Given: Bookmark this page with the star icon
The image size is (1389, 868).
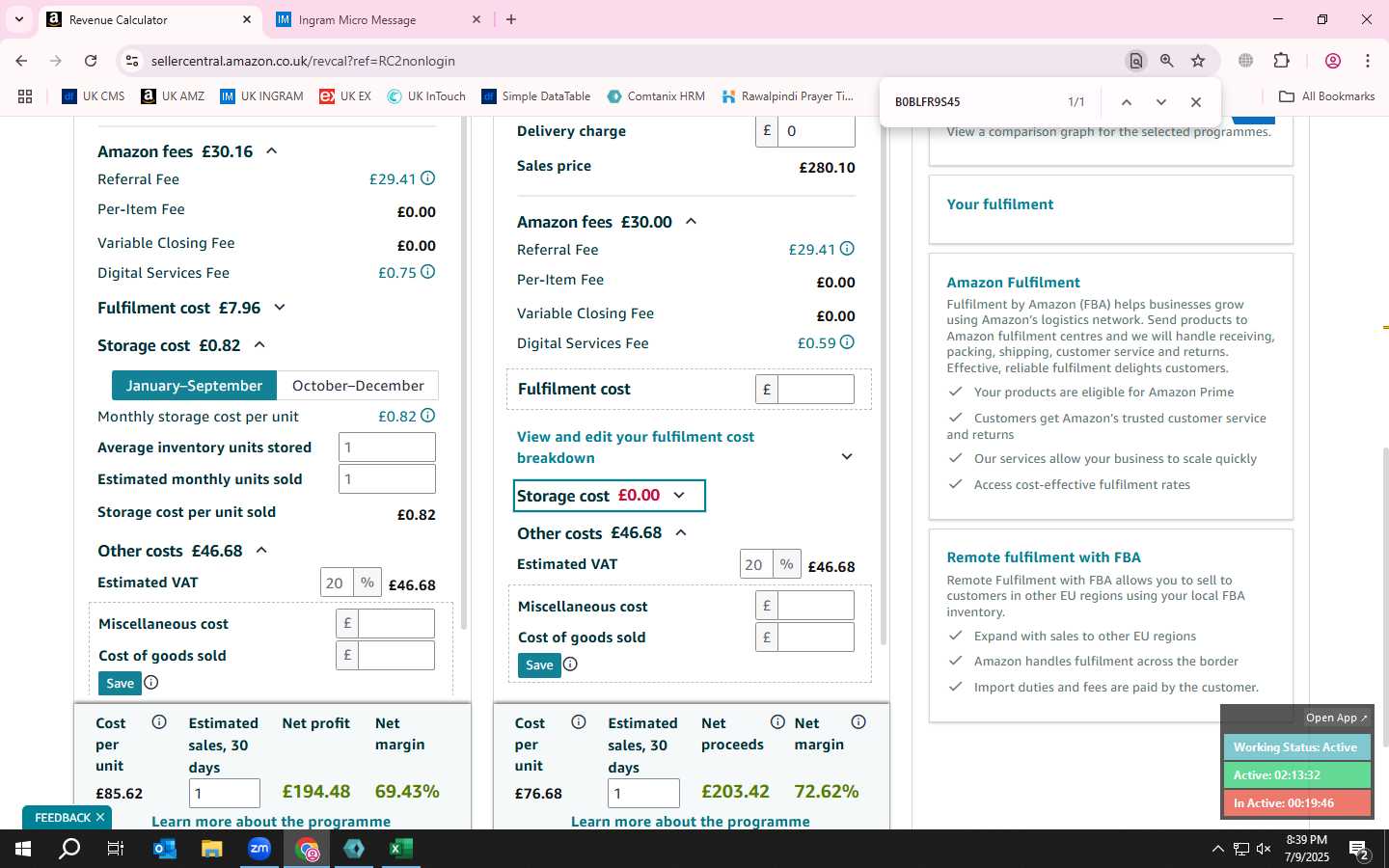Looking at the screenshot, I should coord(1198,61).
